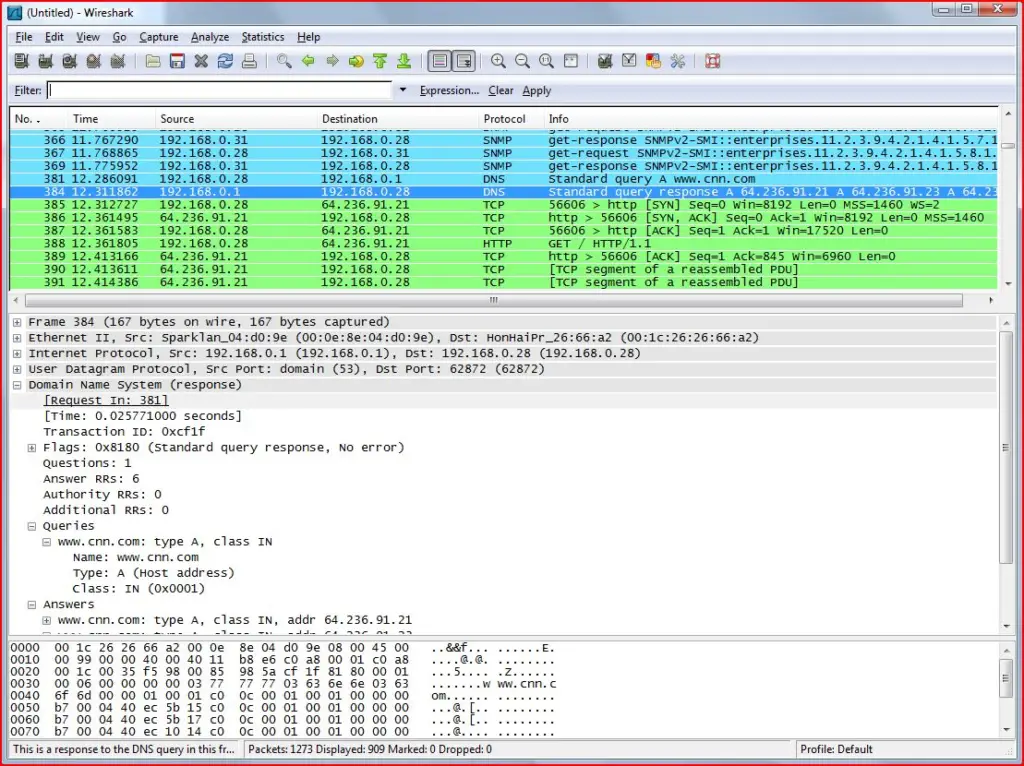This screenshot has height=766, width=1024.
Task: Open the Find Packet magnifier icon
Action: (x=283, y=61)
